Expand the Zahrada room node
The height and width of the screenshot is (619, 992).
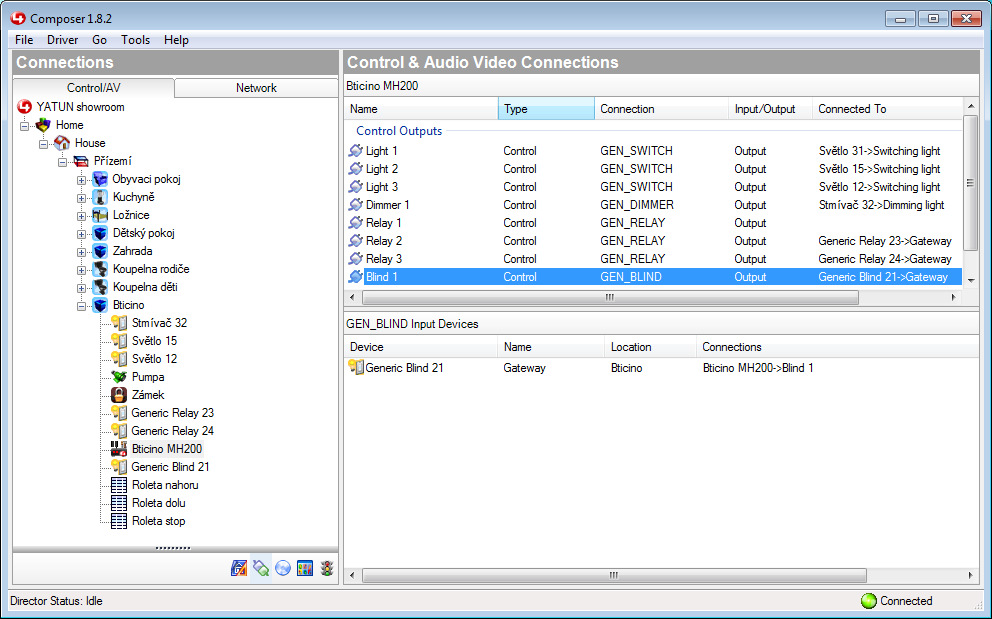pos(82,251)
